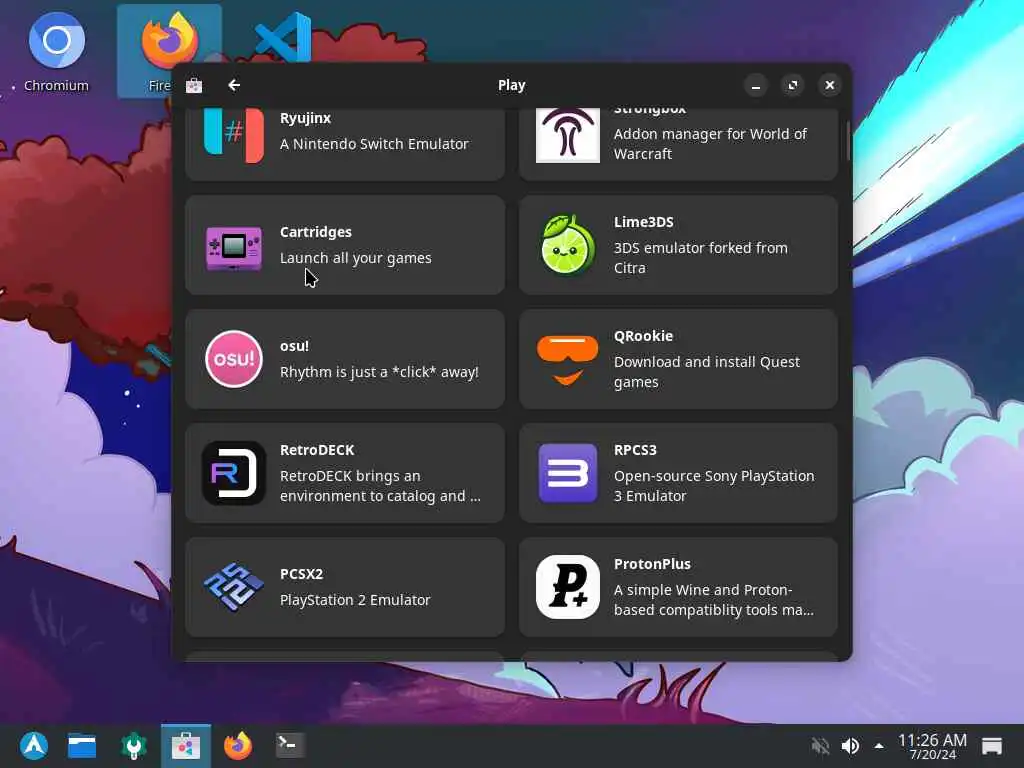Open the volume control in the system tray
Image resolution: width=1024 pixels, height=768 pixels.
tap(850, 746)
